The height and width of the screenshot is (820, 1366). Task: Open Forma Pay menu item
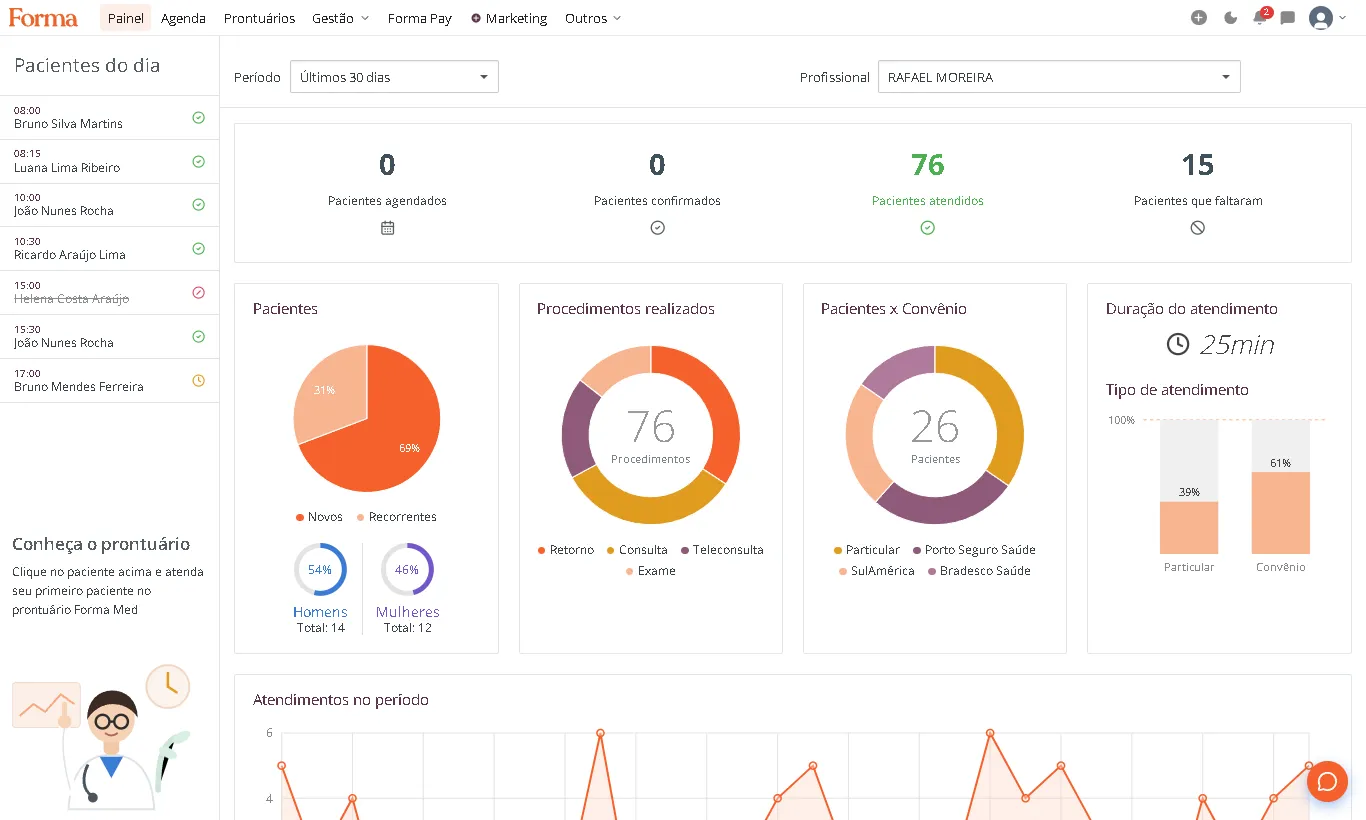click(x=420, y=18)
